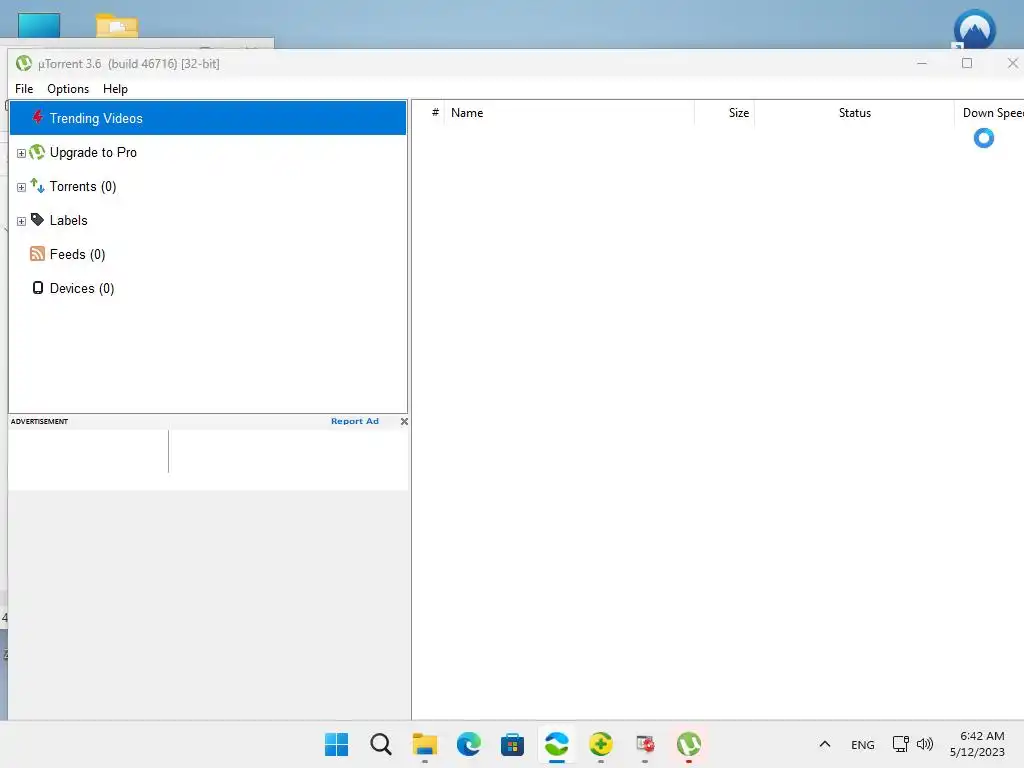Click the green uTorrent Upgrade to Pro icon
This screenshot has height=768, width=1024.
click(x=38, y=152)
